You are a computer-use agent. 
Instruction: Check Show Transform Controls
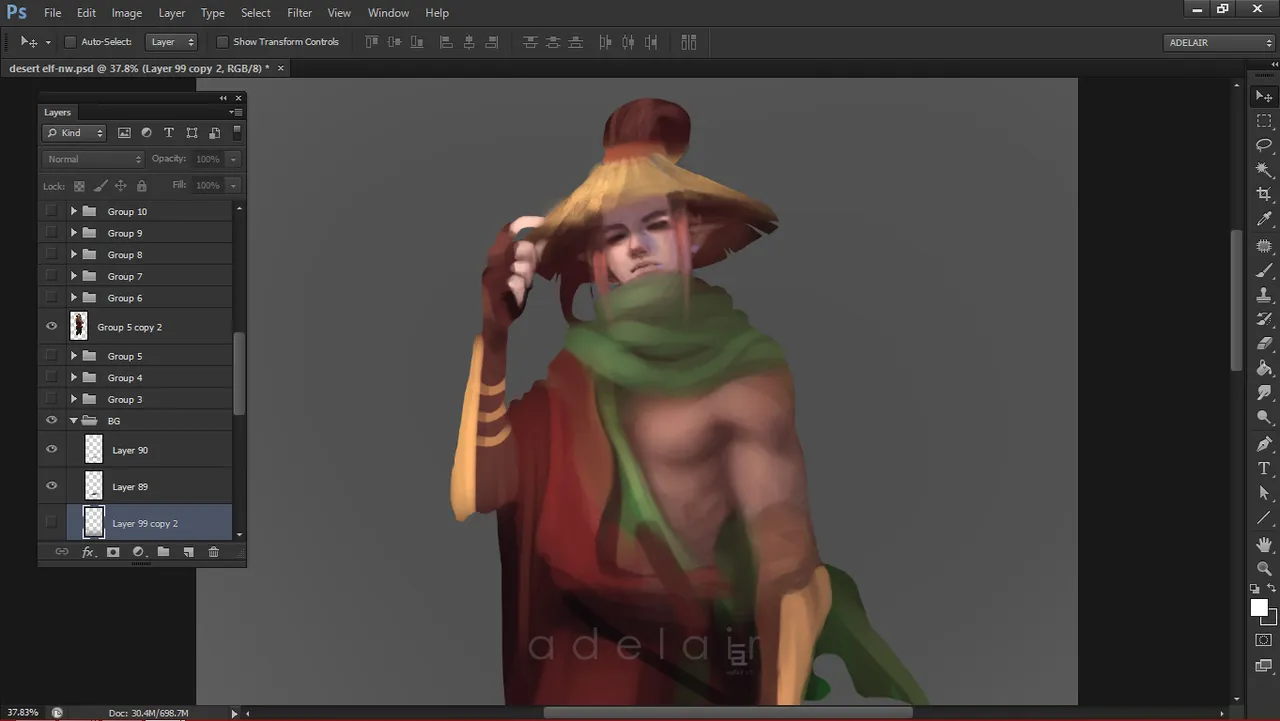pos(222,42)
